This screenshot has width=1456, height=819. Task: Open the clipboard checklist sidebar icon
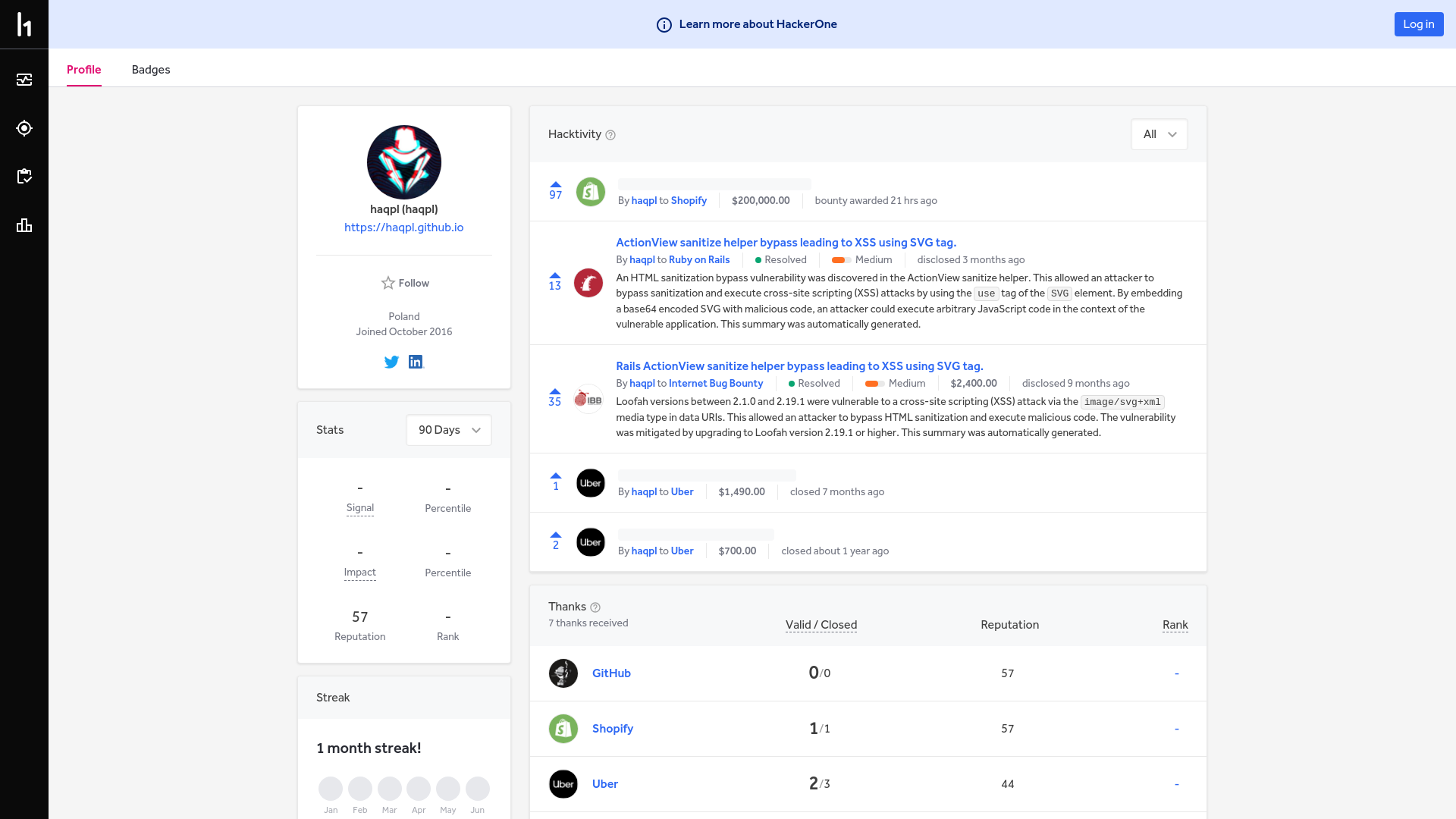24,177
